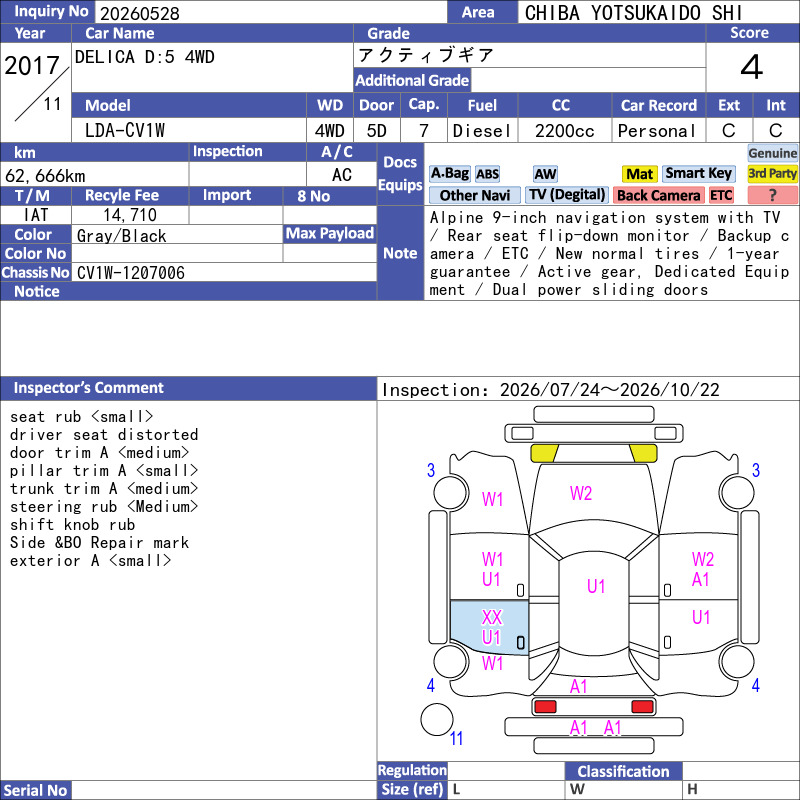The height and width of the screenshot is (800, 800).
Task: Select the AW equipment badge
Action: click(x=545, y=174)
